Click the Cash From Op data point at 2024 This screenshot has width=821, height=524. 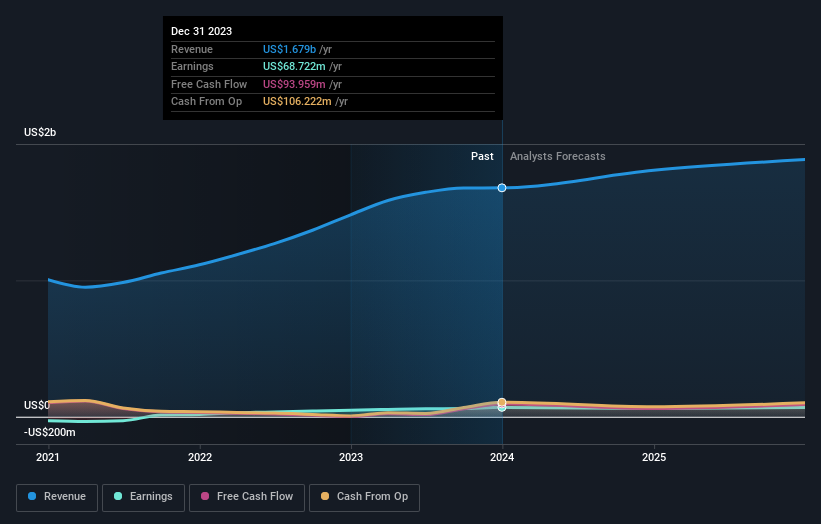click(502, 402)
